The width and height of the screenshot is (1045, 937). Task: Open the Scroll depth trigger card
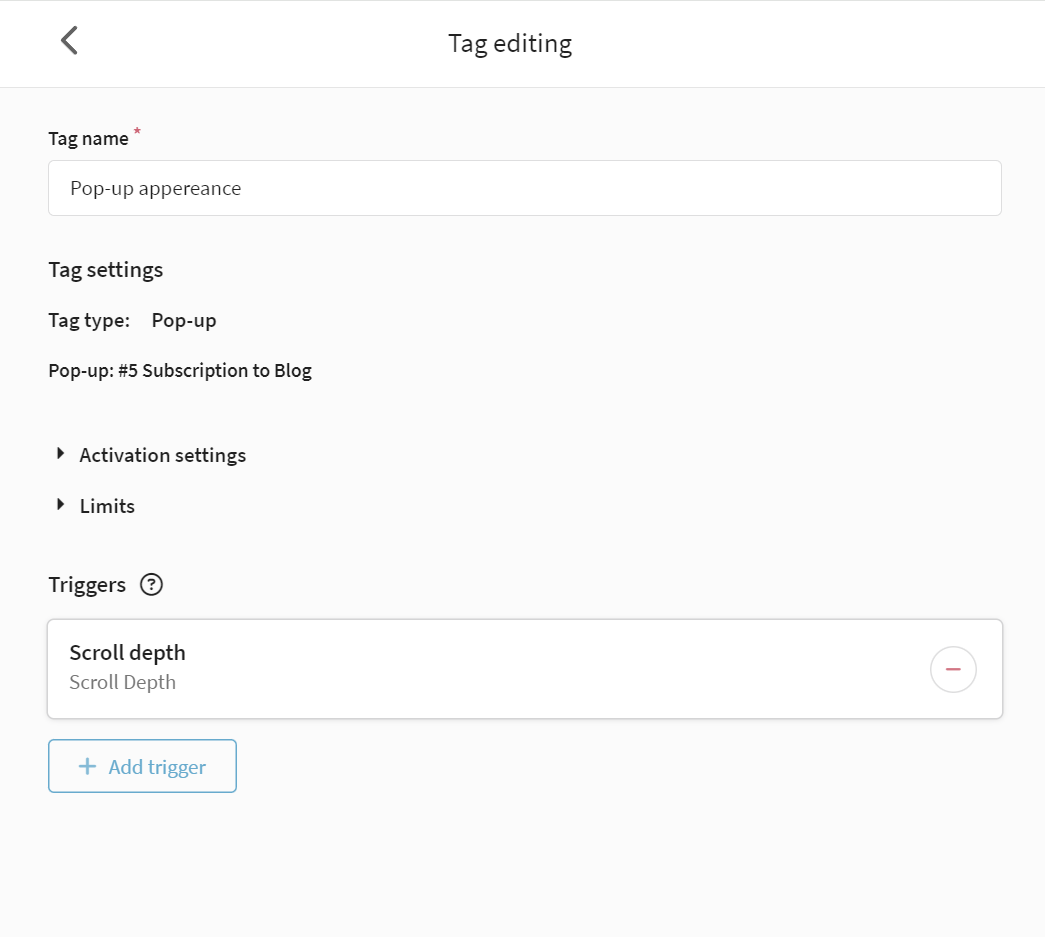(524, 669)
